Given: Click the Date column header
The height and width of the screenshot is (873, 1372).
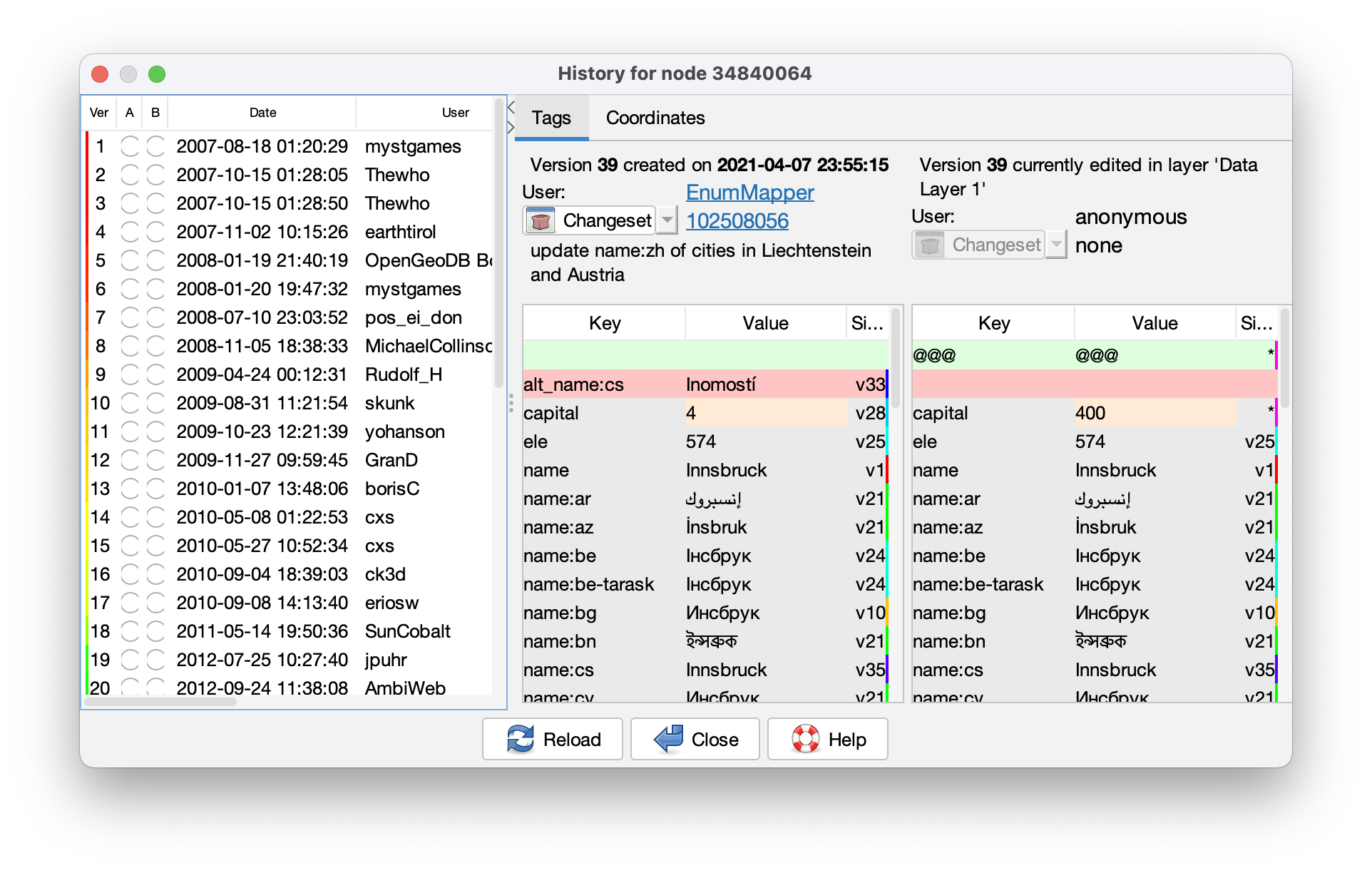Looking at the screenshot, I should 262,113.
